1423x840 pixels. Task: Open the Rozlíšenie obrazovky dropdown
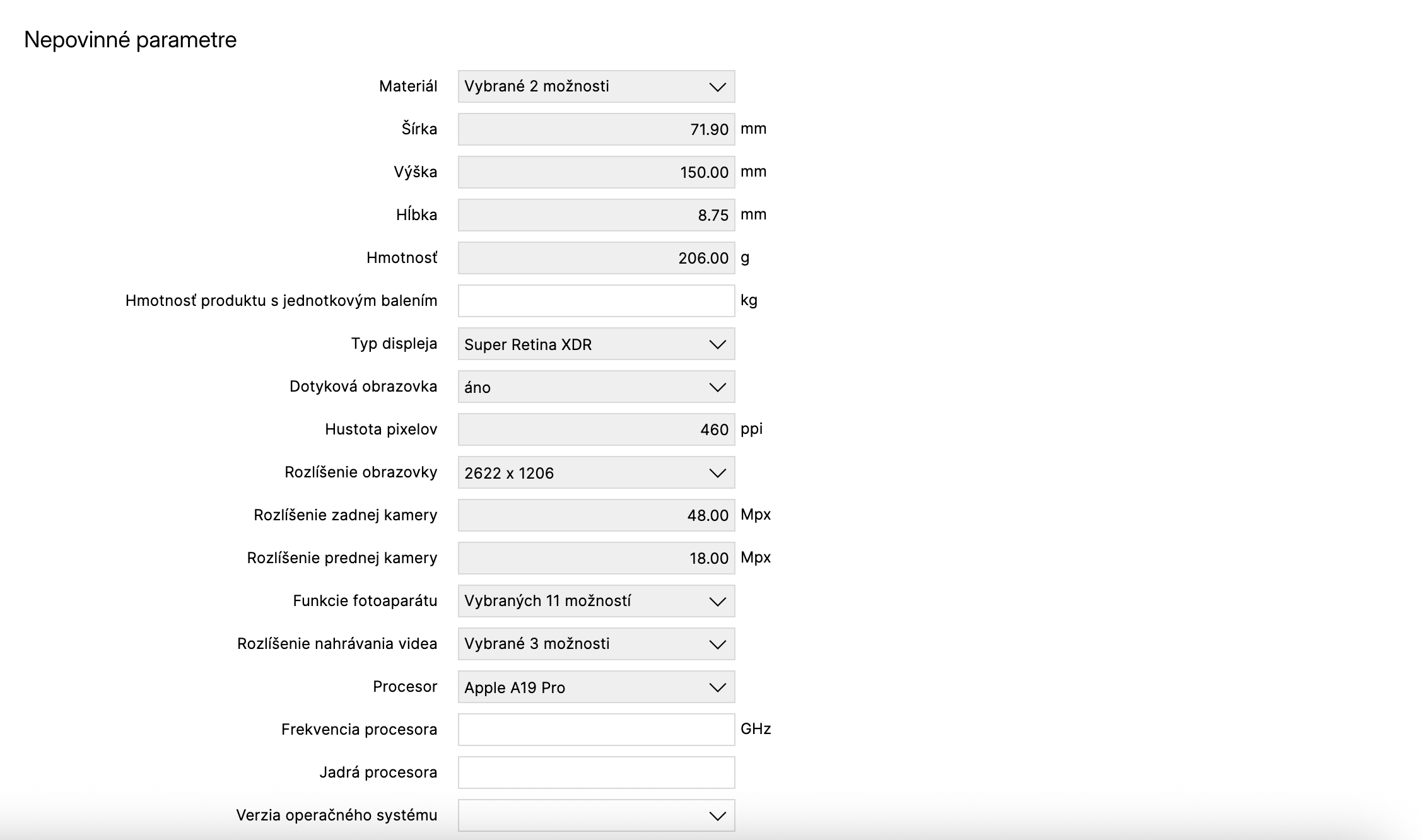point(595,472)
